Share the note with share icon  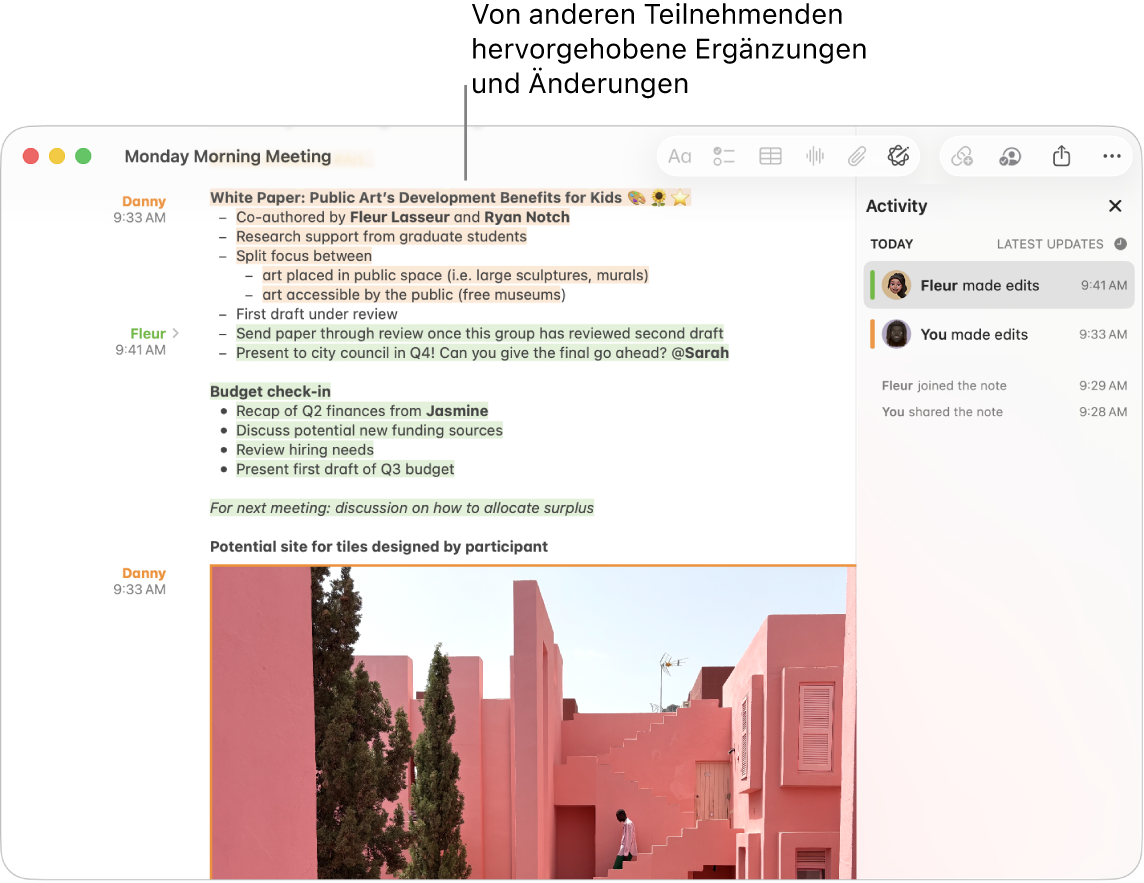point(1062,155)
